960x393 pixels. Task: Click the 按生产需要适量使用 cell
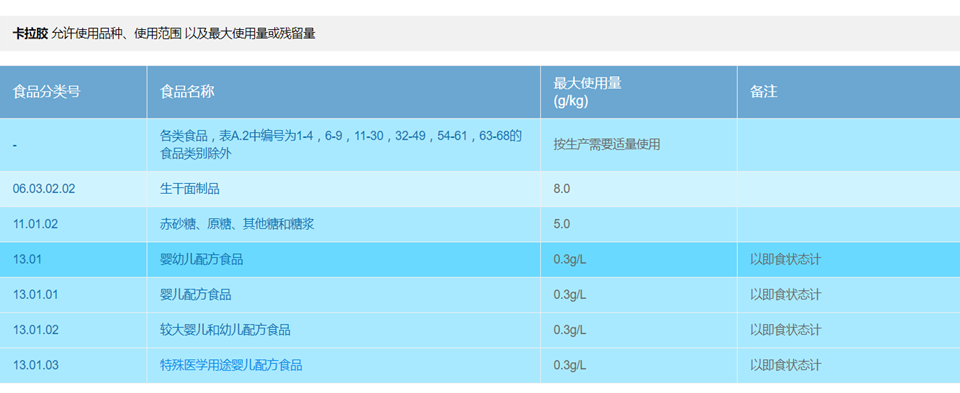pyautogui.click(x=607, y=144)
